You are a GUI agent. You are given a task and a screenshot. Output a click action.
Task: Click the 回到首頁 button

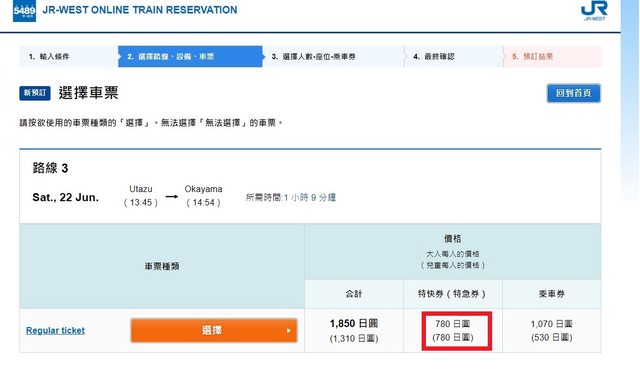tap(573, 93)
